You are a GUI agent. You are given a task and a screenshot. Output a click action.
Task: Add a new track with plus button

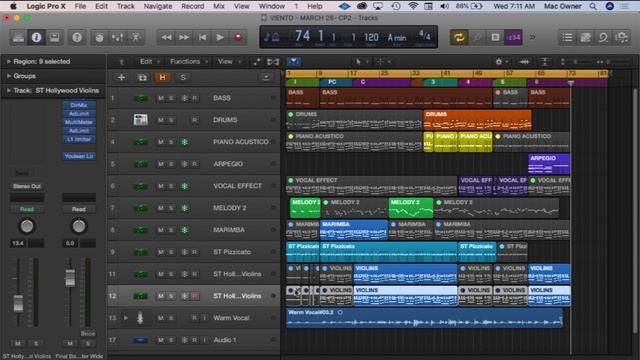click(x=121, y=77)
